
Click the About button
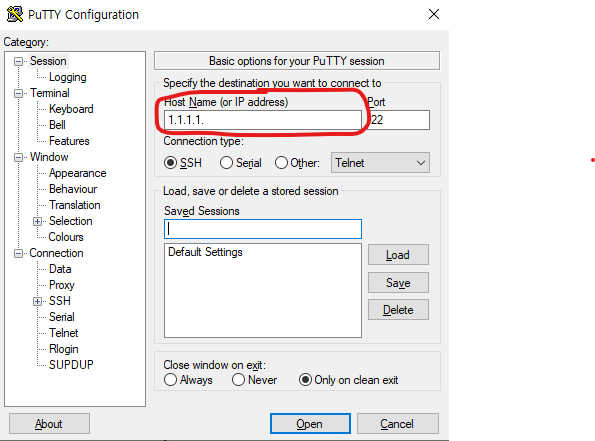49,424
